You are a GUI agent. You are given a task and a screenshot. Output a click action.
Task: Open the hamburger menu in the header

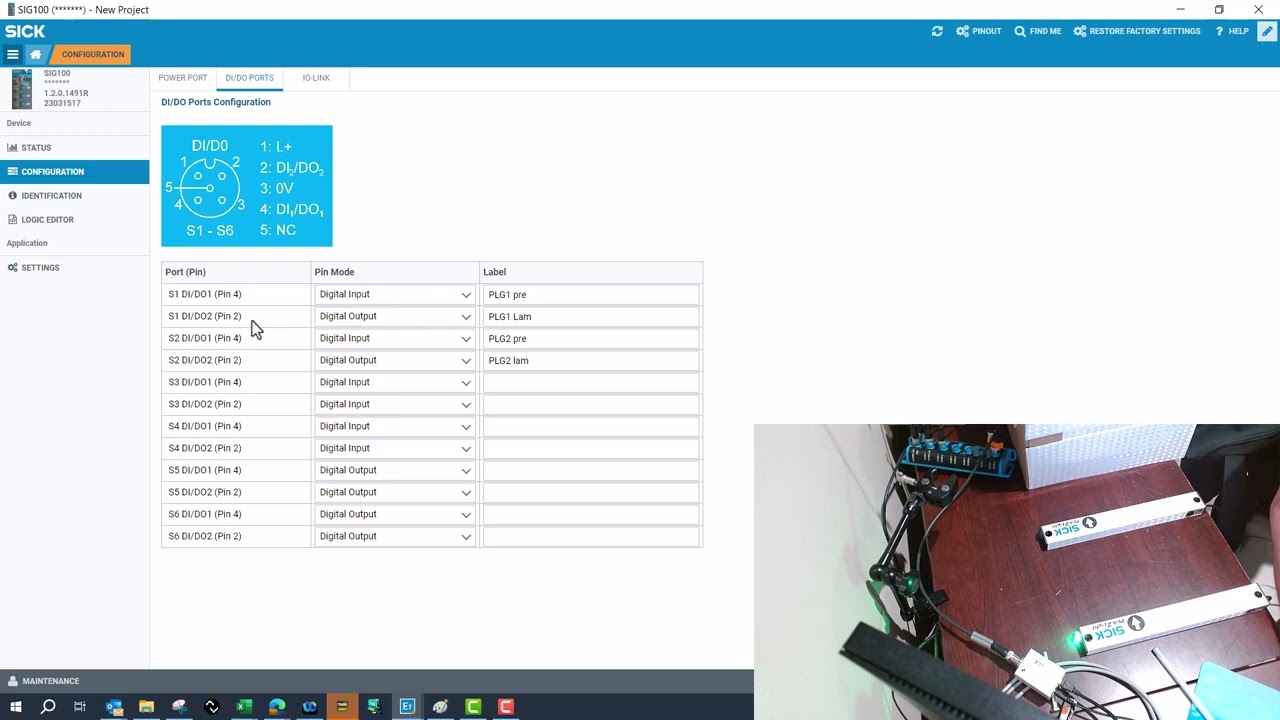pyautogui.click(x=12, y=55)
